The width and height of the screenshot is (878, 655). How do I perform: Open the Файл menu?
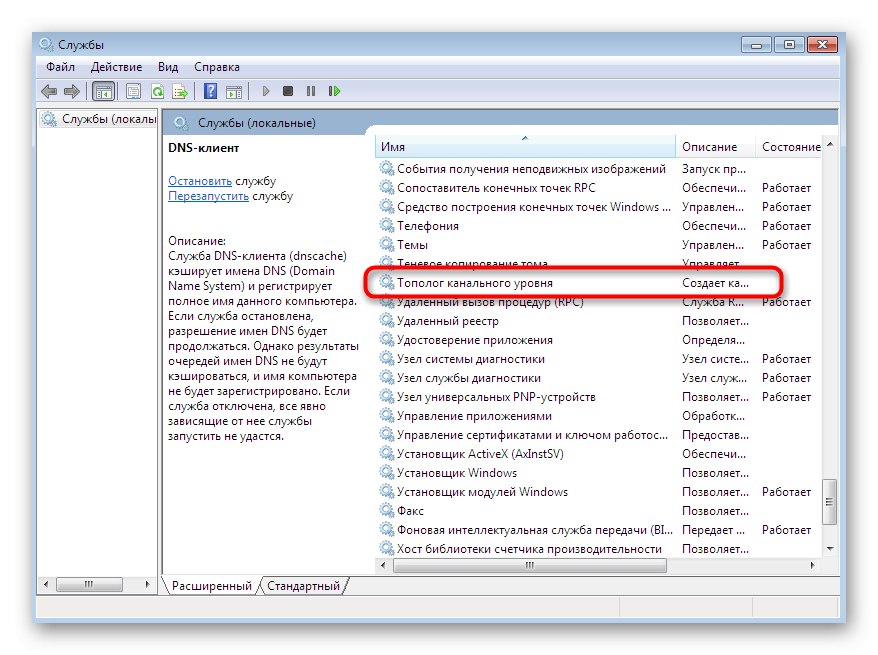60,67
